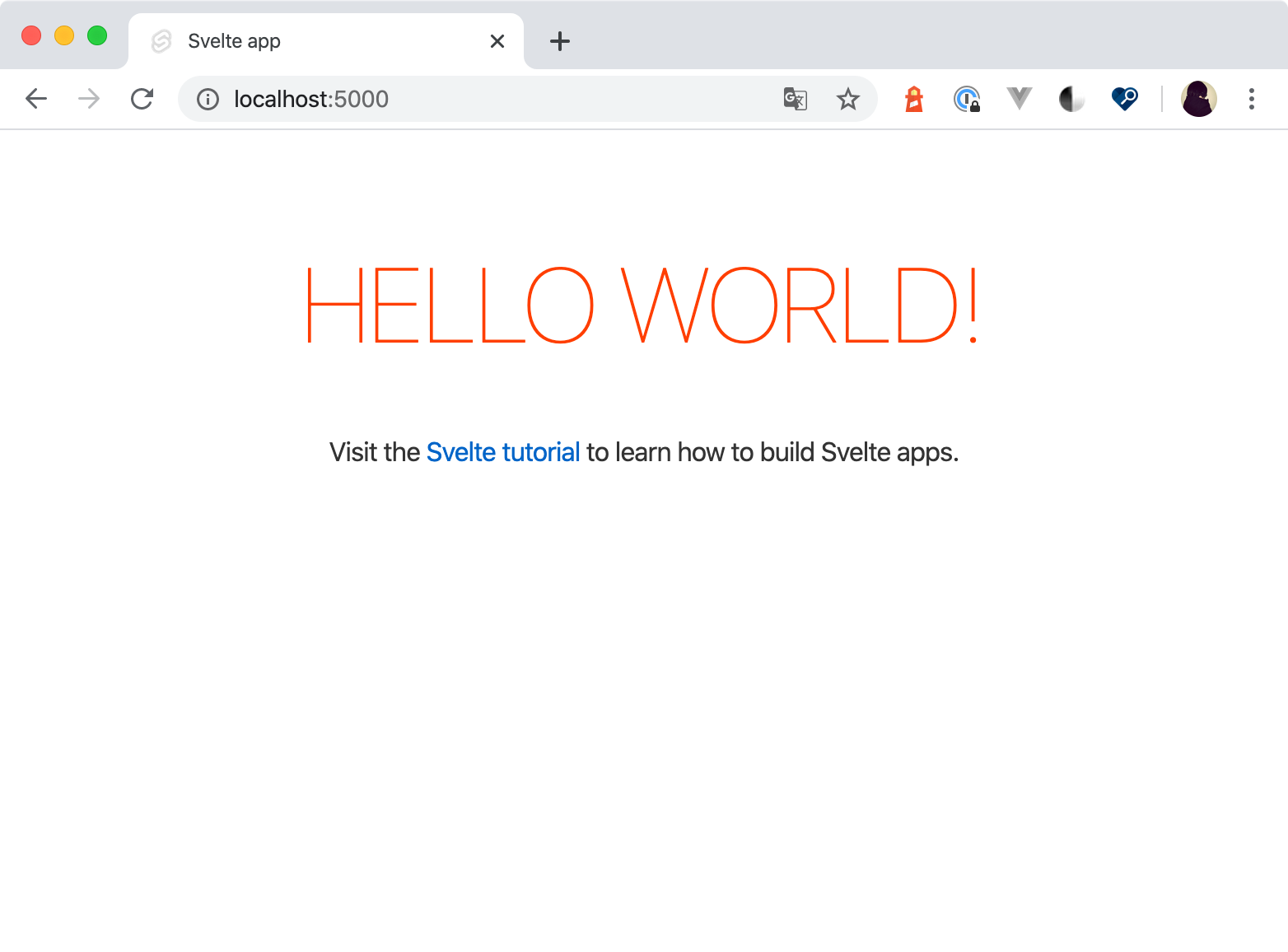Viewport: 1288px width, 952px height.
Task: Toggle the half-circle dark mode extension
Action: pyautogui.click(x=1071, y=99)
